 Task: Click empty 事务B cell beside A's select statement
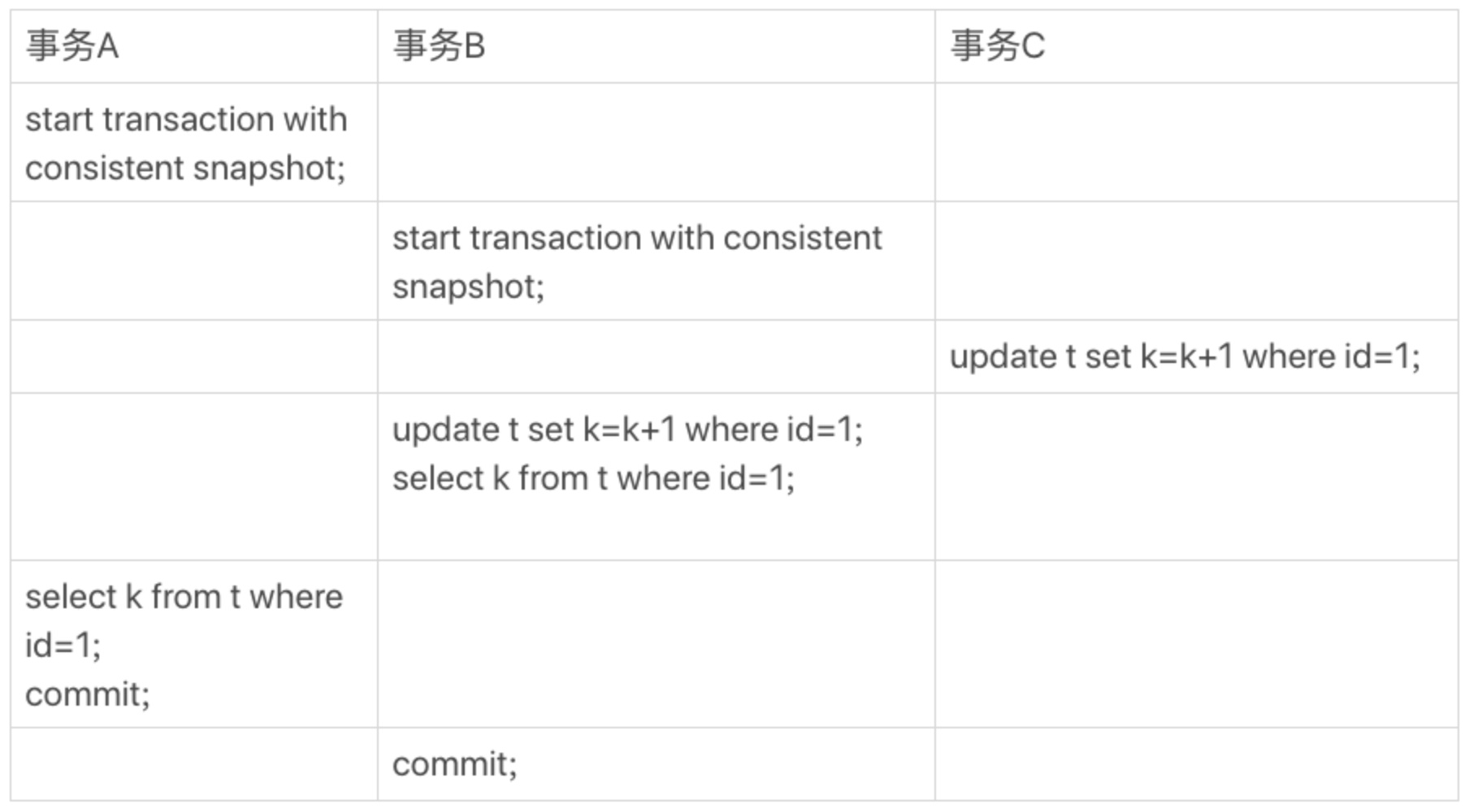coord(656,644)
